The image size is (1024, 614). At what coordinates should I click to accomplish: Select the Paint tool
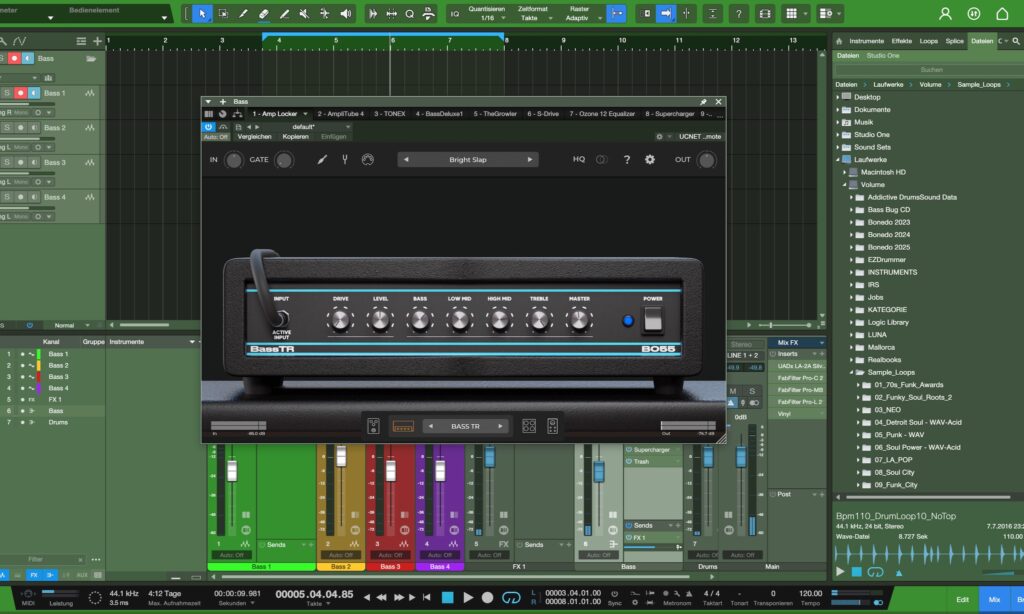244,14
